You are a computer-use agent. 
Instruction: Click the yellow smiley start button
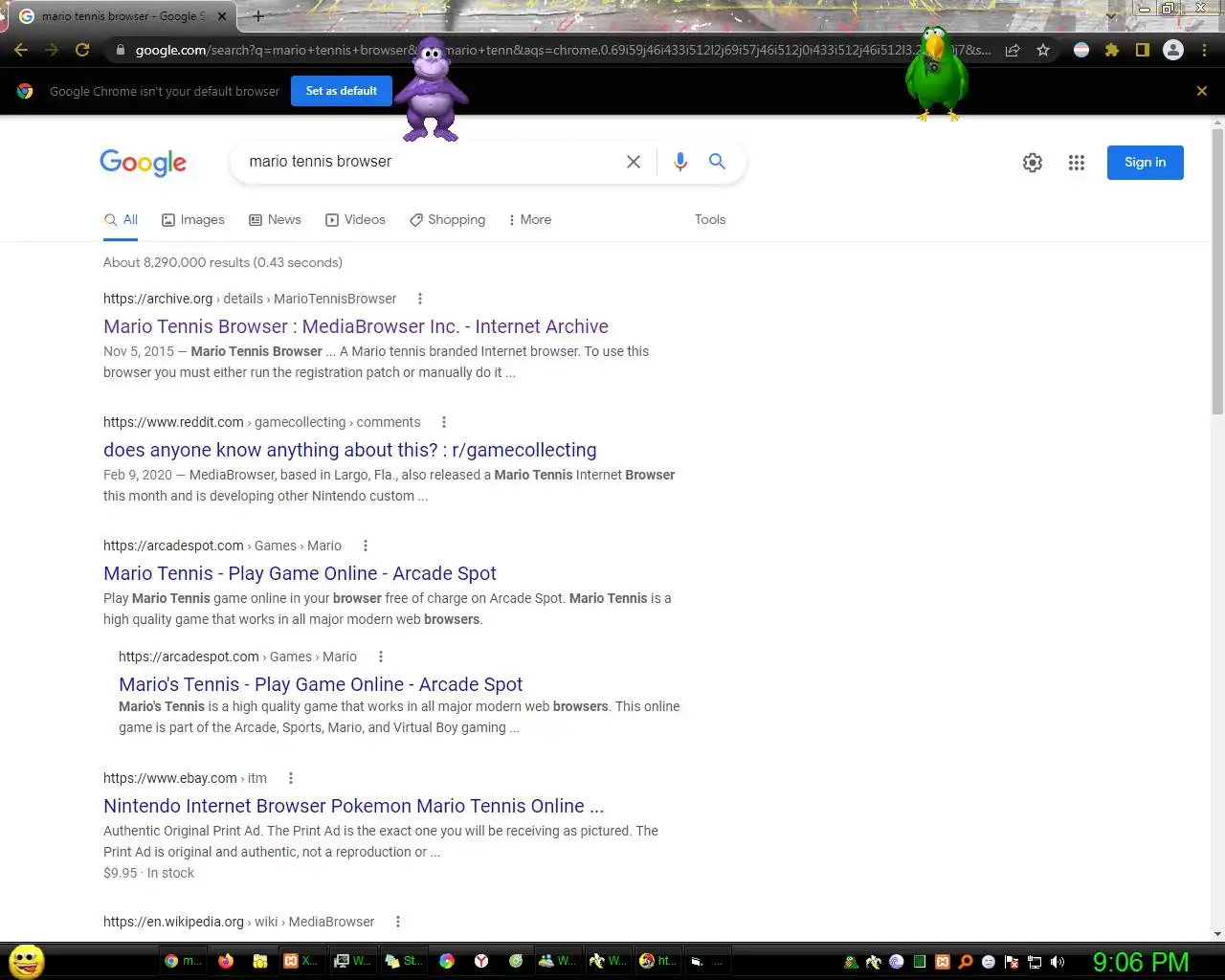27,961
